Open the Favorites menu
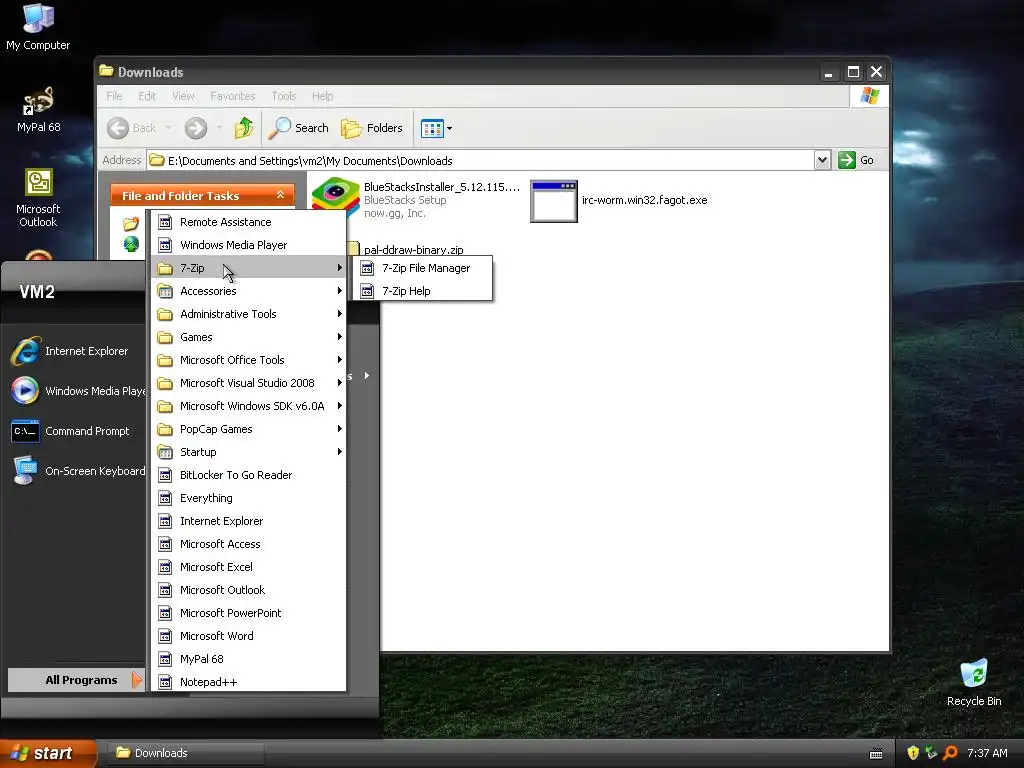 pos(232,96)
